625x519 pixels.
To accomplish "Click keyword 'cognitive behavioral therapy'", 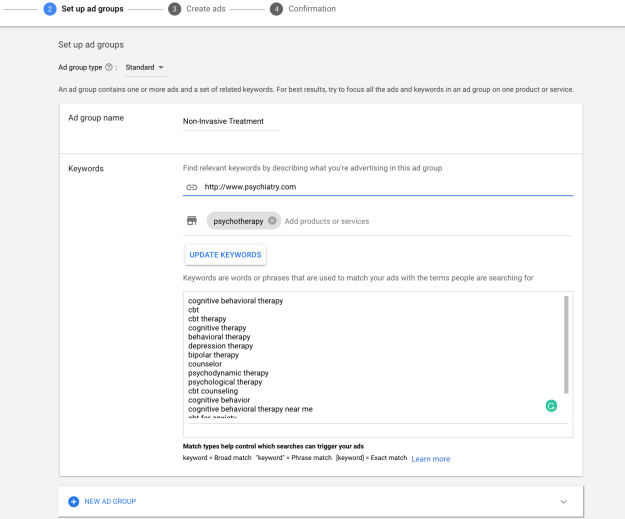I will click(236, 301).
